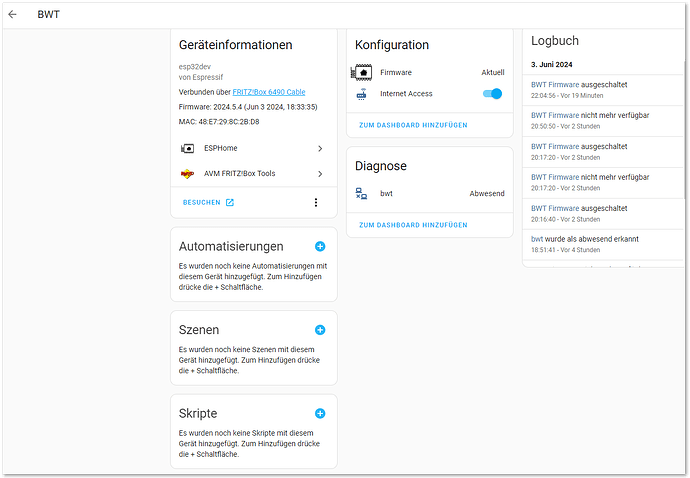Add Diagnose entities to dashboard
The height and width of the screenshot is (478, 690).
(x=412, y=225)
